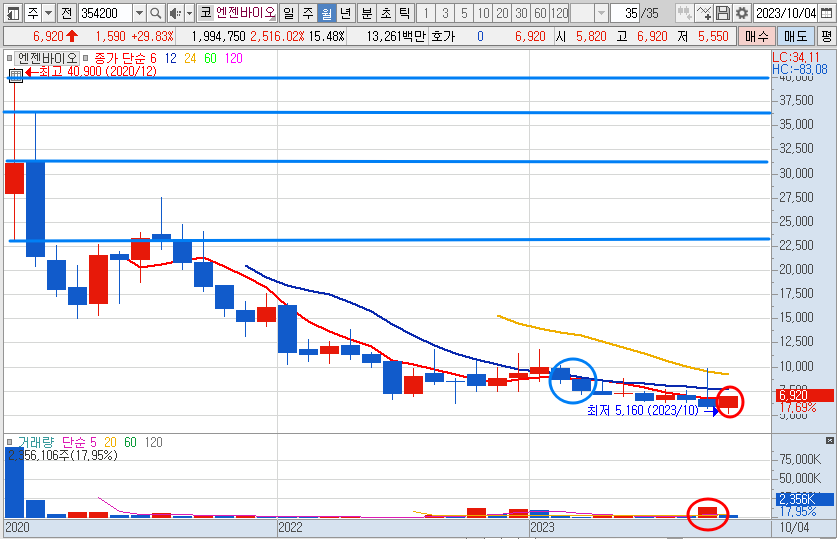Click moving average 120 legend
Image resolution: width=837 pixels, height=539 pixels.
pos(233,58)
